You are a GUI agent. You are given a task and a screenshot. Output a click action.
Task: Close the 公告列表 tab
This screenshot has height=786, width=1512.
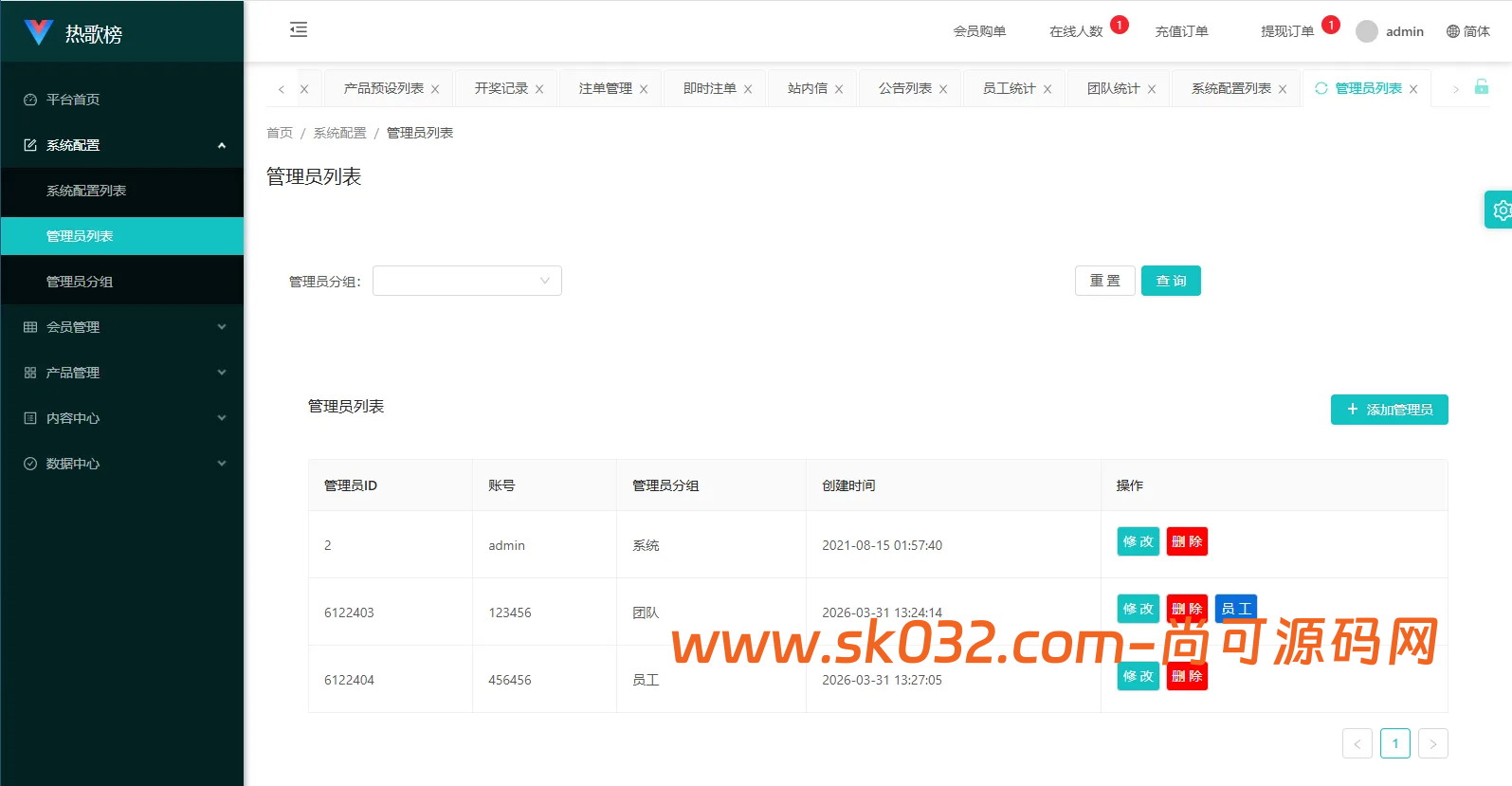(x=943, y=89)
